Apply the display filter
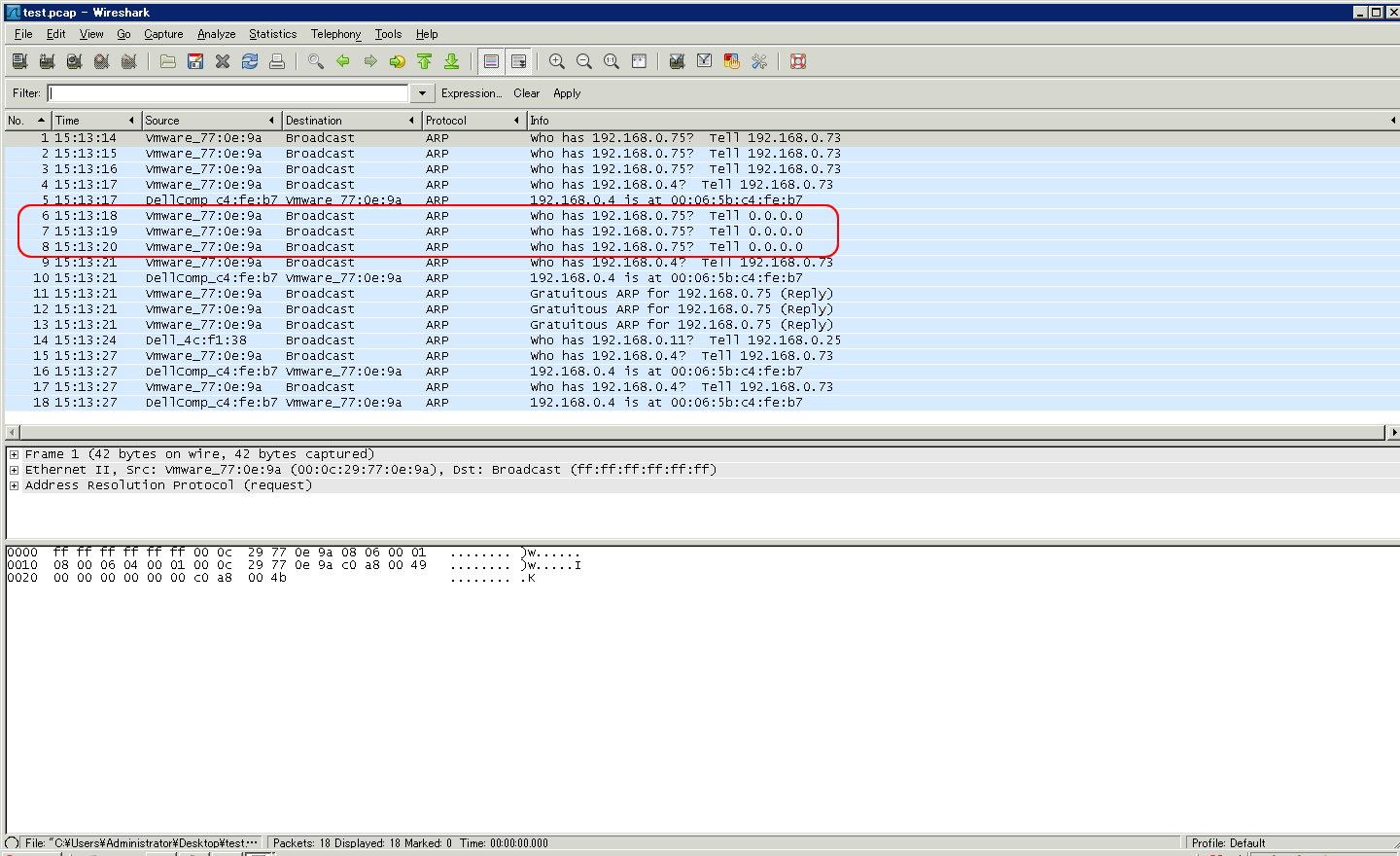1400x856 pixels. point(567,93)
